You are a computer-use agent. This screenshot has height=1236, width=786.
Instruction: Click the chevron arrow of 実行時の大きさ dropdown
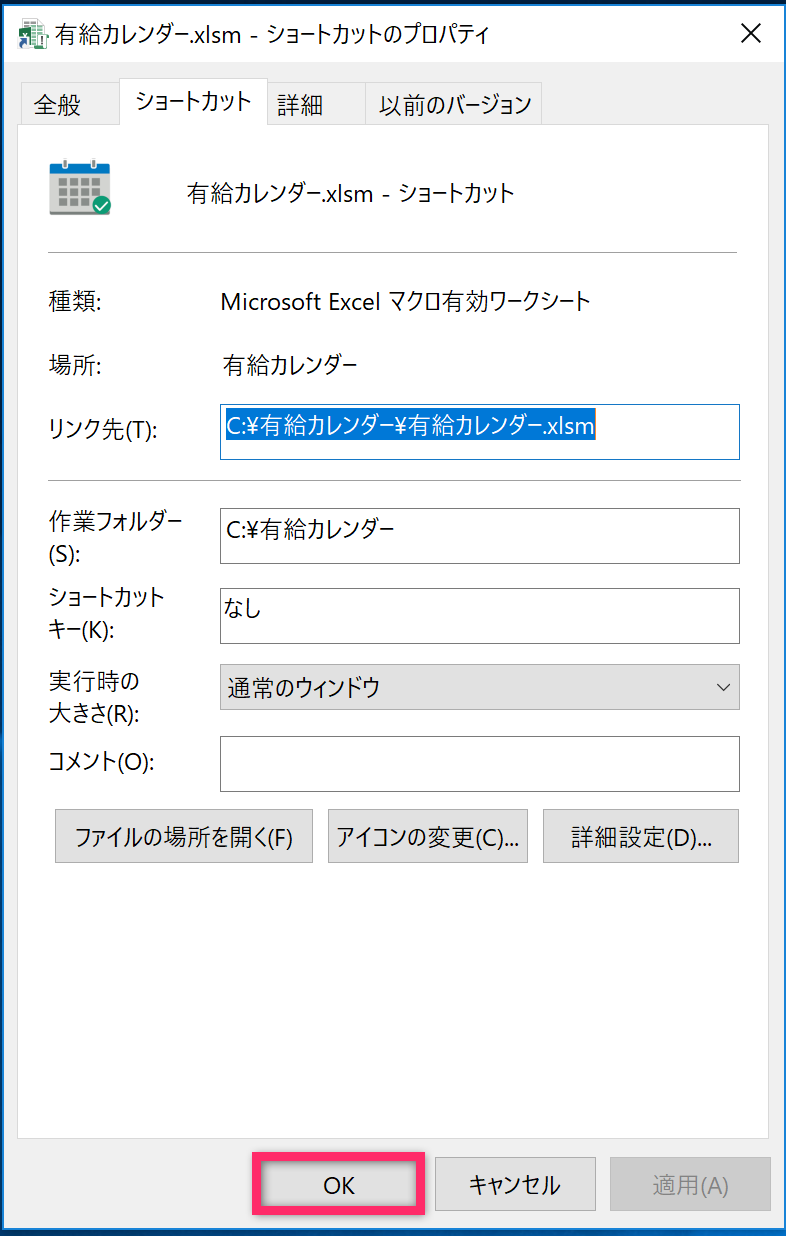click(x=723, y=687)
